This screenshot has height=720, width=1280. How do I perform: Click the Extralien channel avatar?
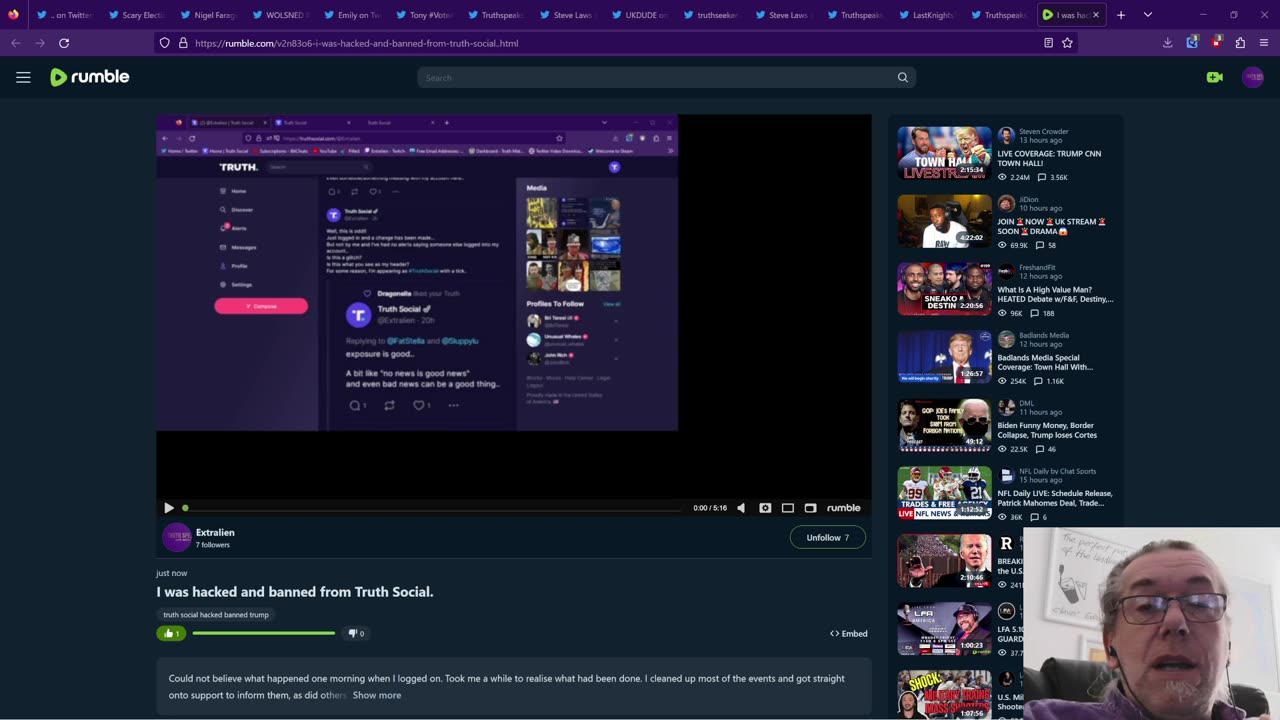tap(176, 538)
